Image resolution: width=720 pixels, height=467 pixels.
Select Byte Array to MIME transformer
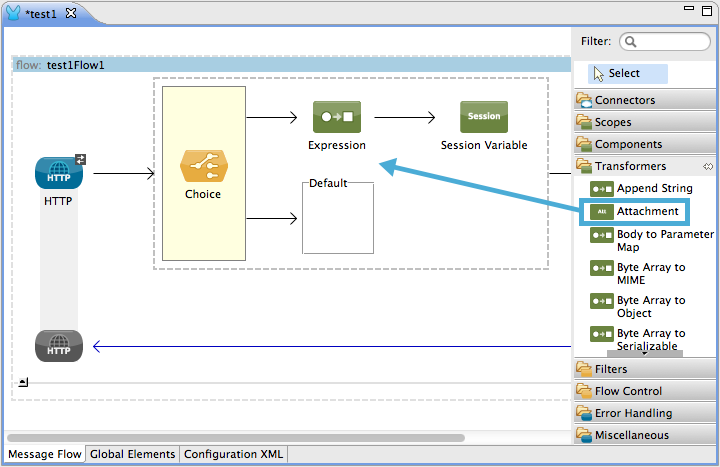coord(650,273)
